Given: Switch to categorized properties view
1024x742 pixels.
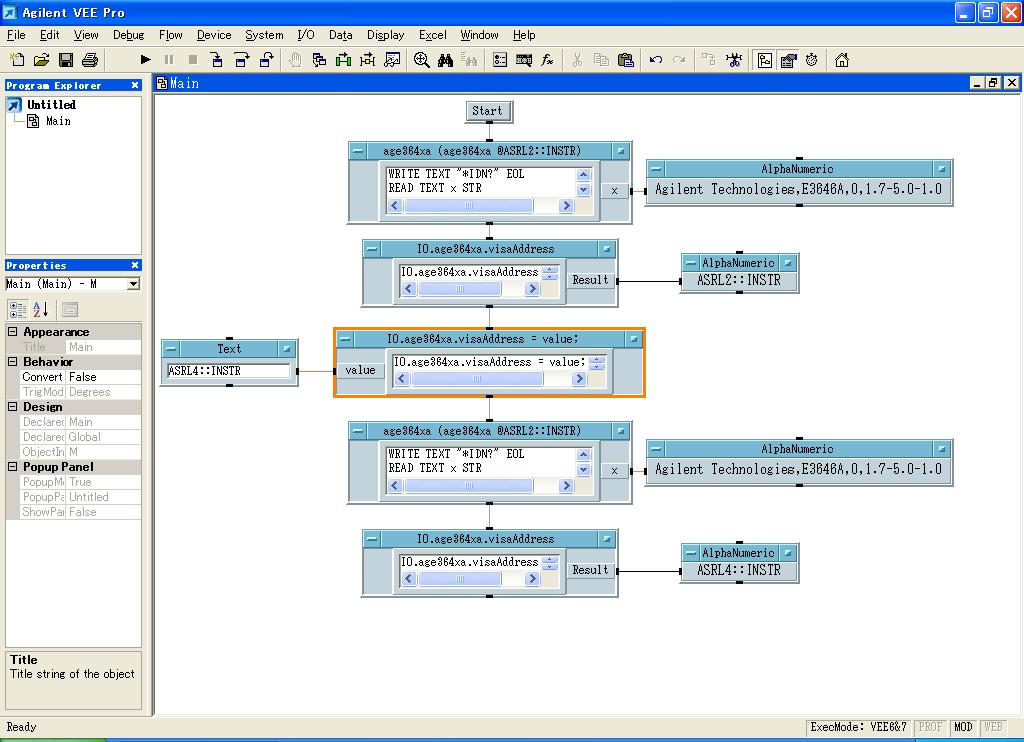Looking at the screenshot, I should (18, 310).
